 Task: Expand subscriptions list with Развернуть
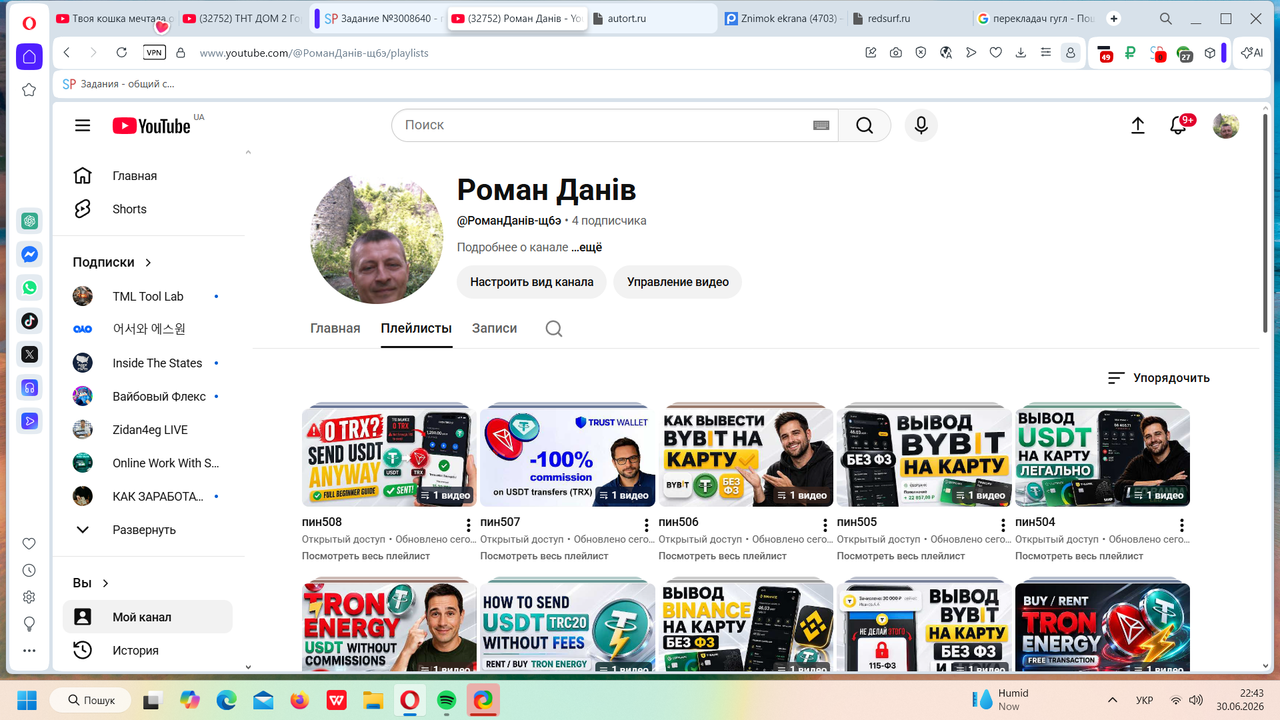click(x=144, y=530)
